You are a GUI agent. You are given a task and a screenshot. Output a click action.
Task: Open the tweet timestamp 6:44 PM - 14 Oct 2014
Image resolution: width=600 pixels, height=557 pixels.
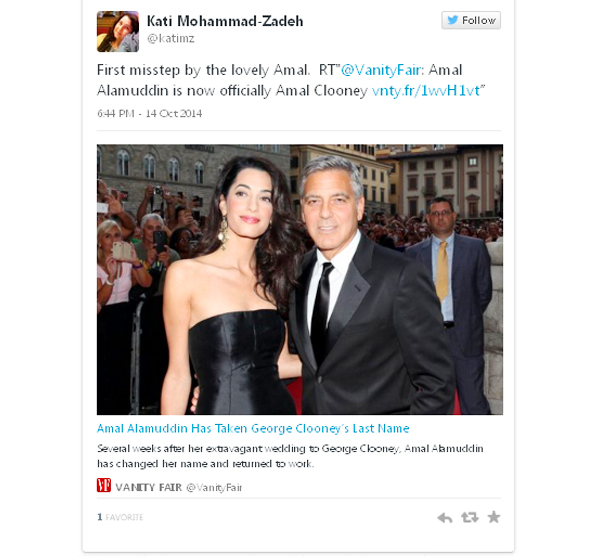[150, 114]
